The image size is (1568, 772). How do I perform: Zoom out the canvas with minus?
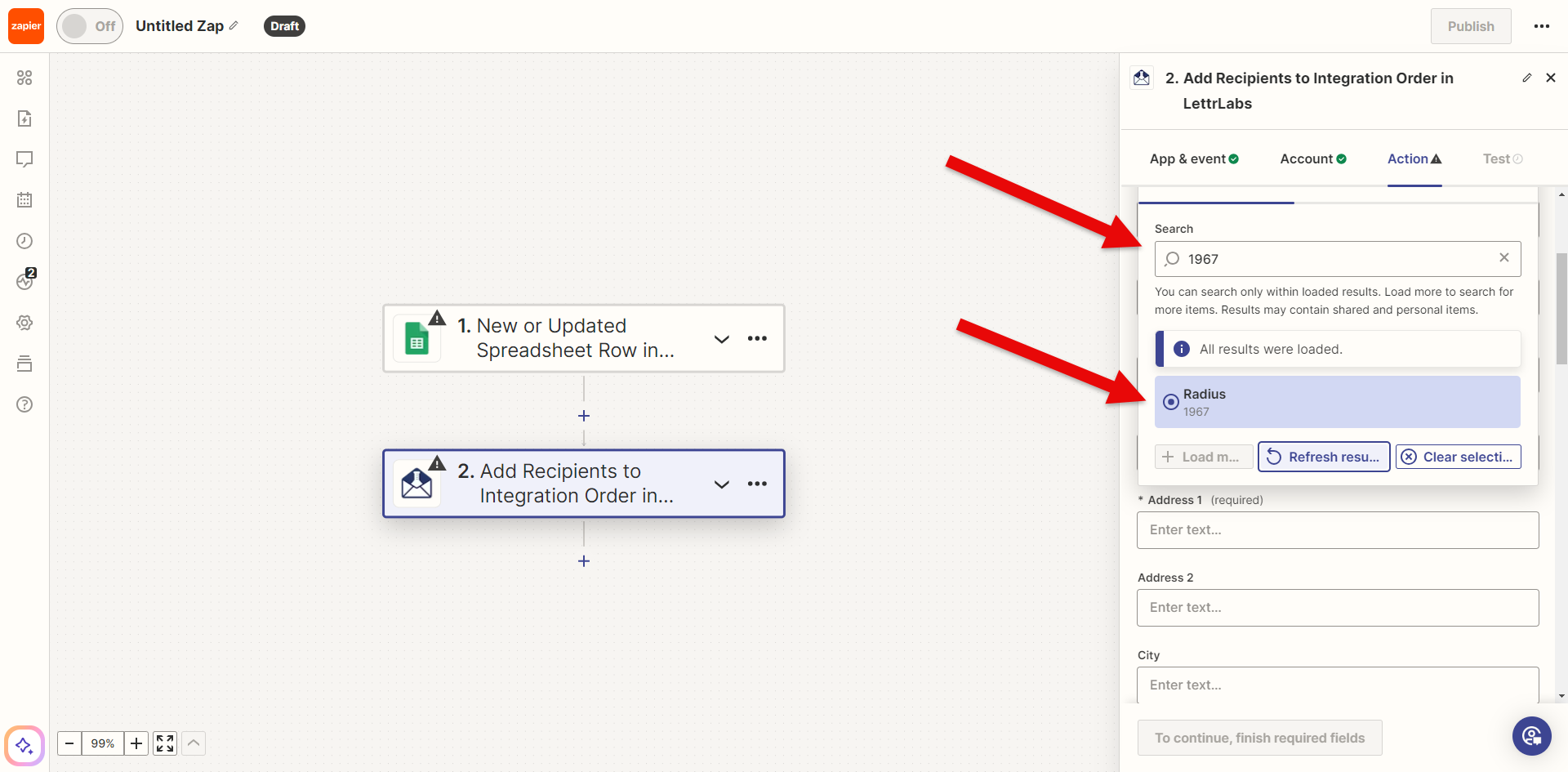point(69,743)
